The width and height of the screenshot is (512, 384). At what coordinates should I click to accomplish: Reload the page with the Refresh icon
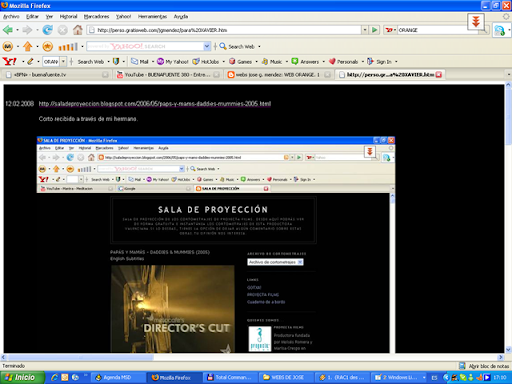(x=47, y=30)
